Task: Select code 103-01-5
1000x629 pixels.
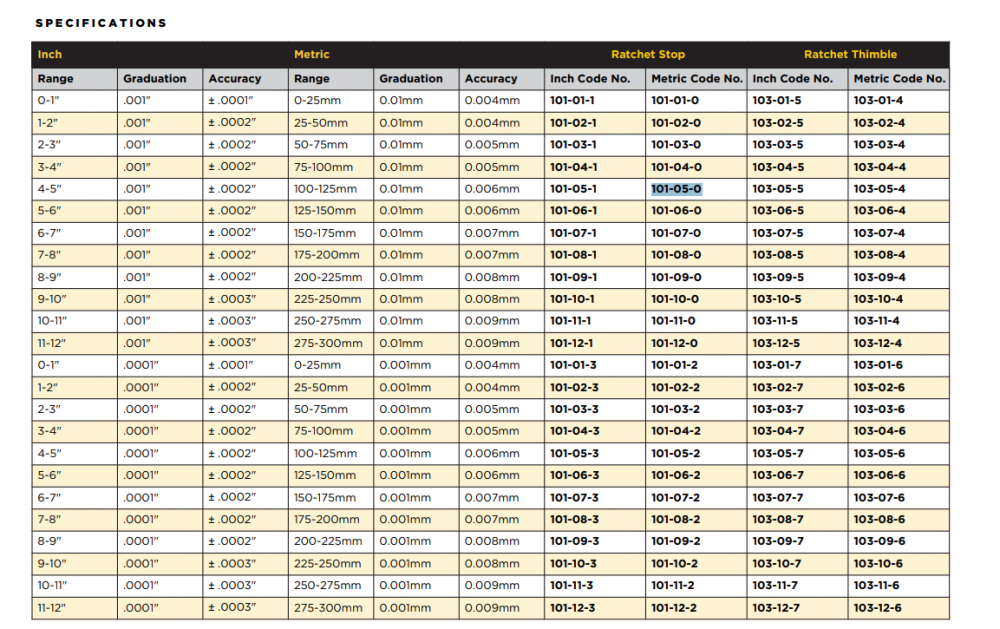Action: click(x=777, y=100)
